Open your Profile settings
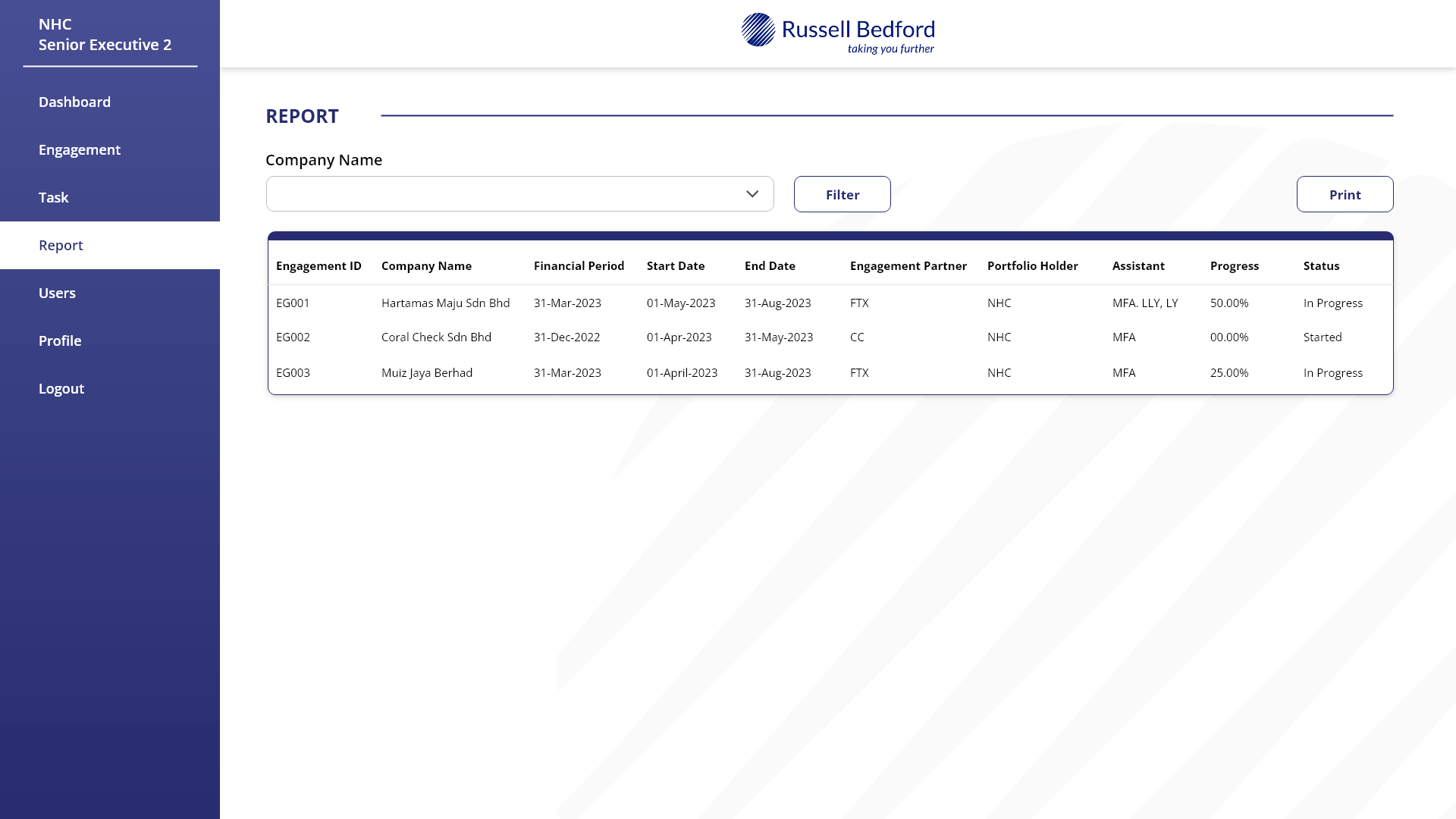The width and height of the screenshot is (1456, 819). pyautogui.click(x=60, y=340)
